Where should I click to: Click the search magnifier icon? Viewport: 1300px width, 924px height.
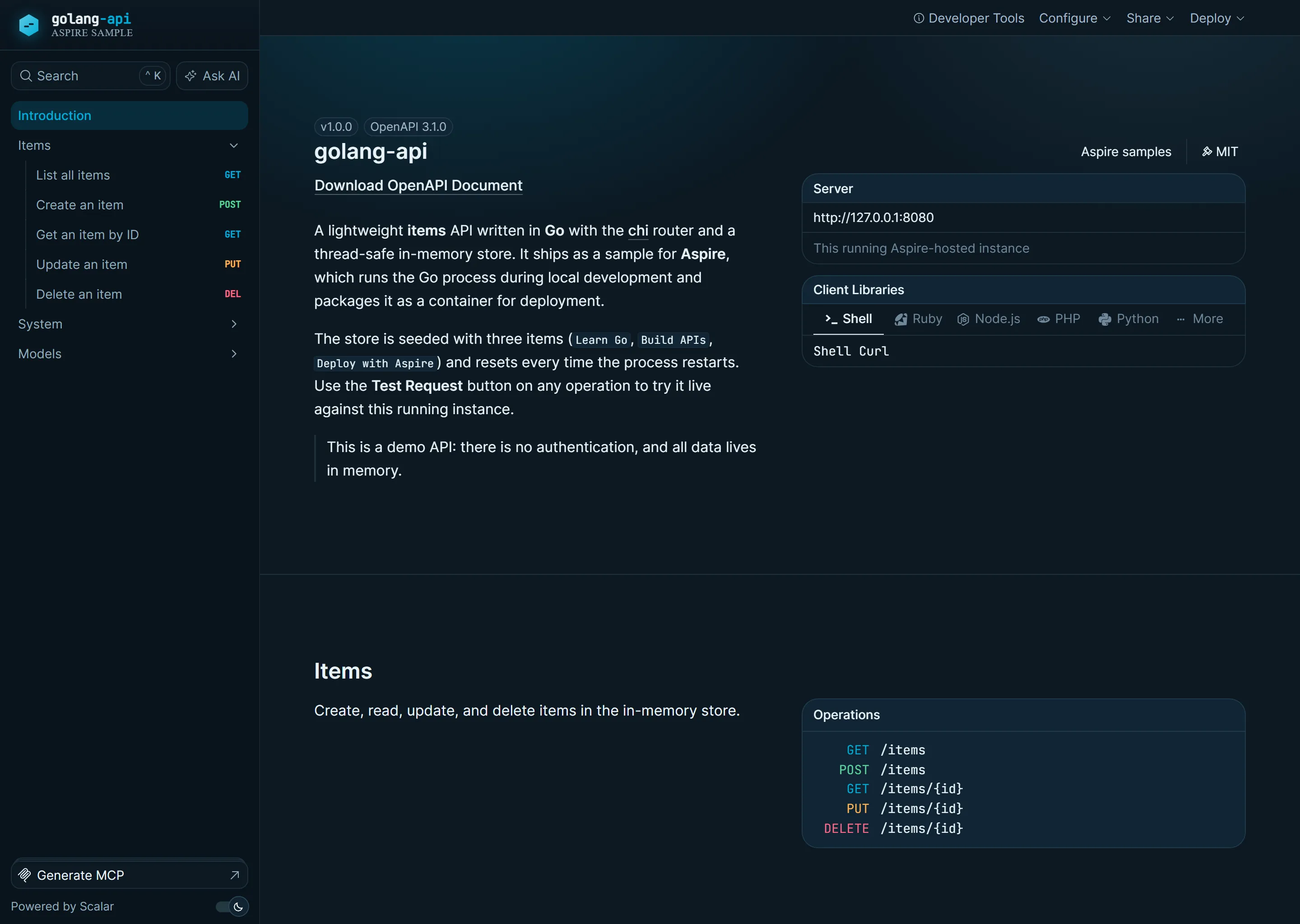pyautogui.click(x=26, y=76)
